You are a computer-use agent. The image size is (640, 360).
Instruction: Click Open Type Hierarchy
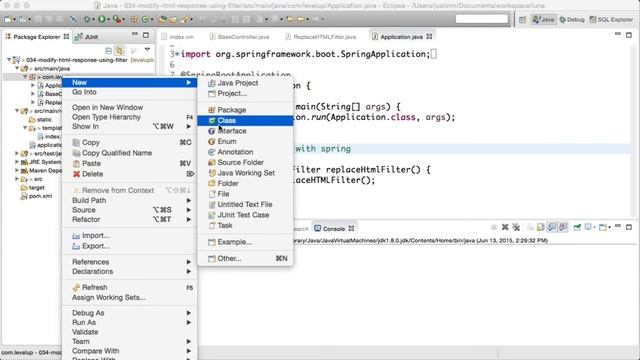click(x=129, y=117)
